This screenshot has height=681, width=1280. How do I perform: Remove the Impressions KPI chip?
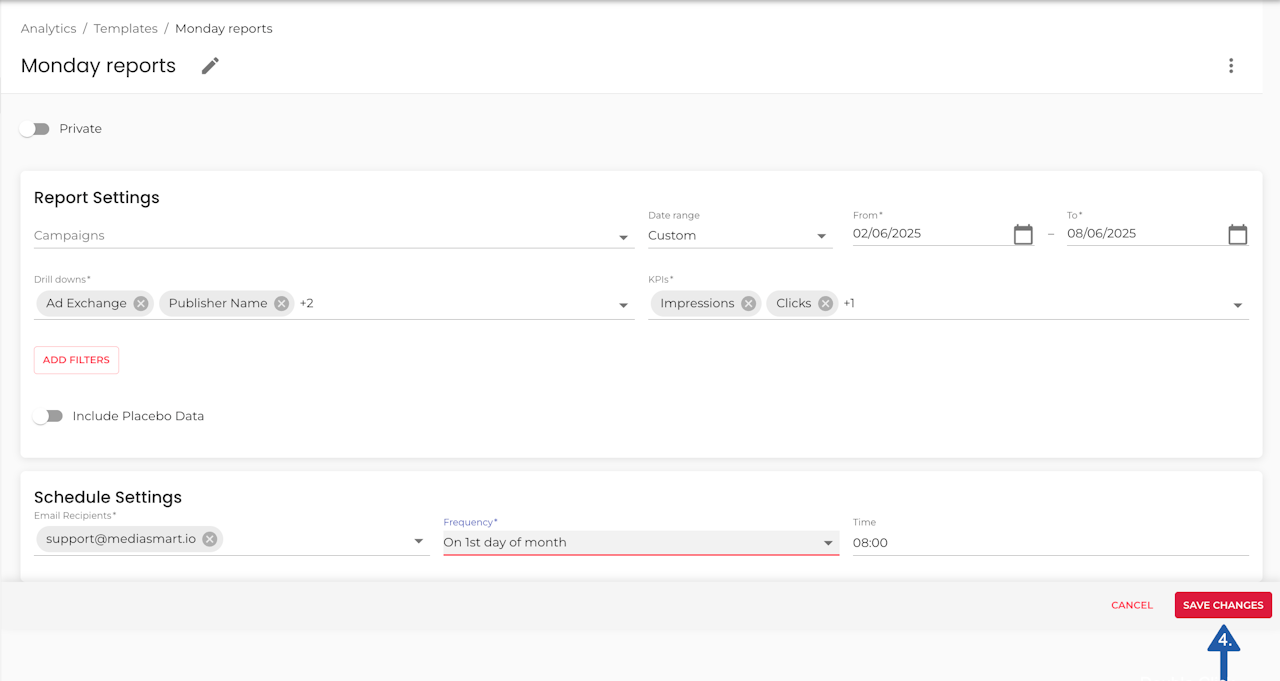point(749,304)
